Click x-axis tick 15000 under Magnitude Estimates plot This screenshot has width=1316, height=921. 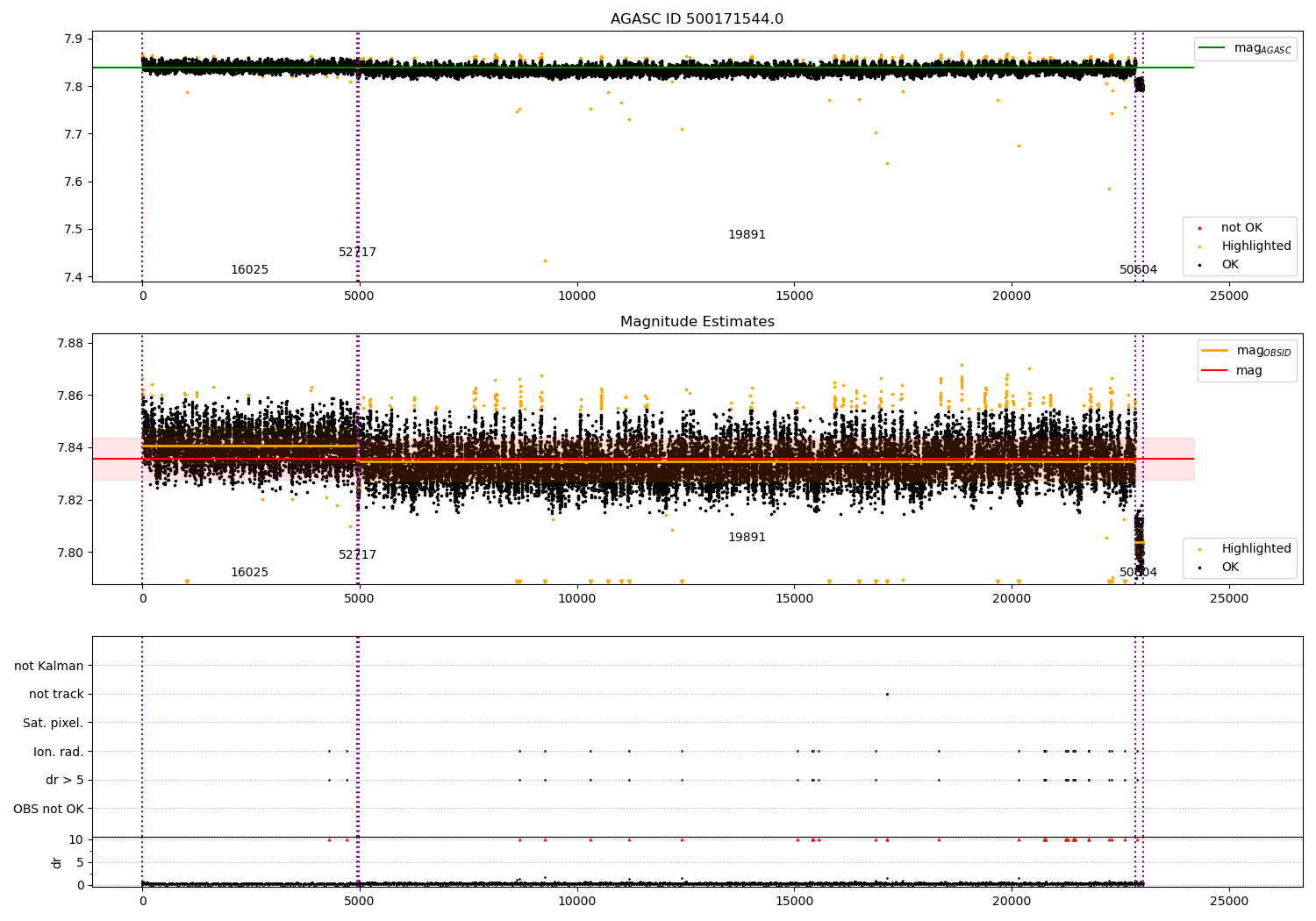click(x=794, y=599)
